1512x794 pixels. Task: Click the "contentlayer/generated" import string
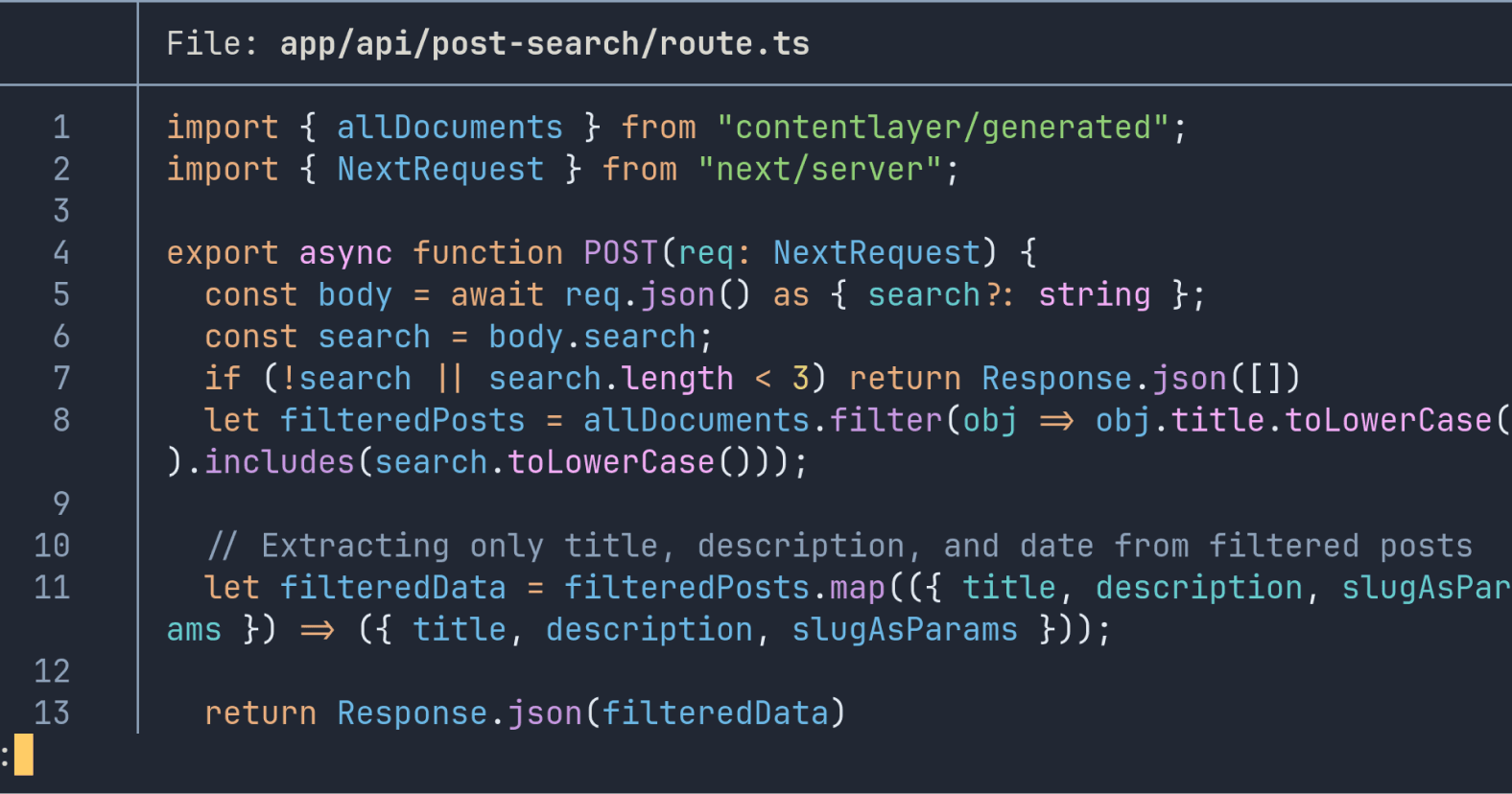[942, 128]
